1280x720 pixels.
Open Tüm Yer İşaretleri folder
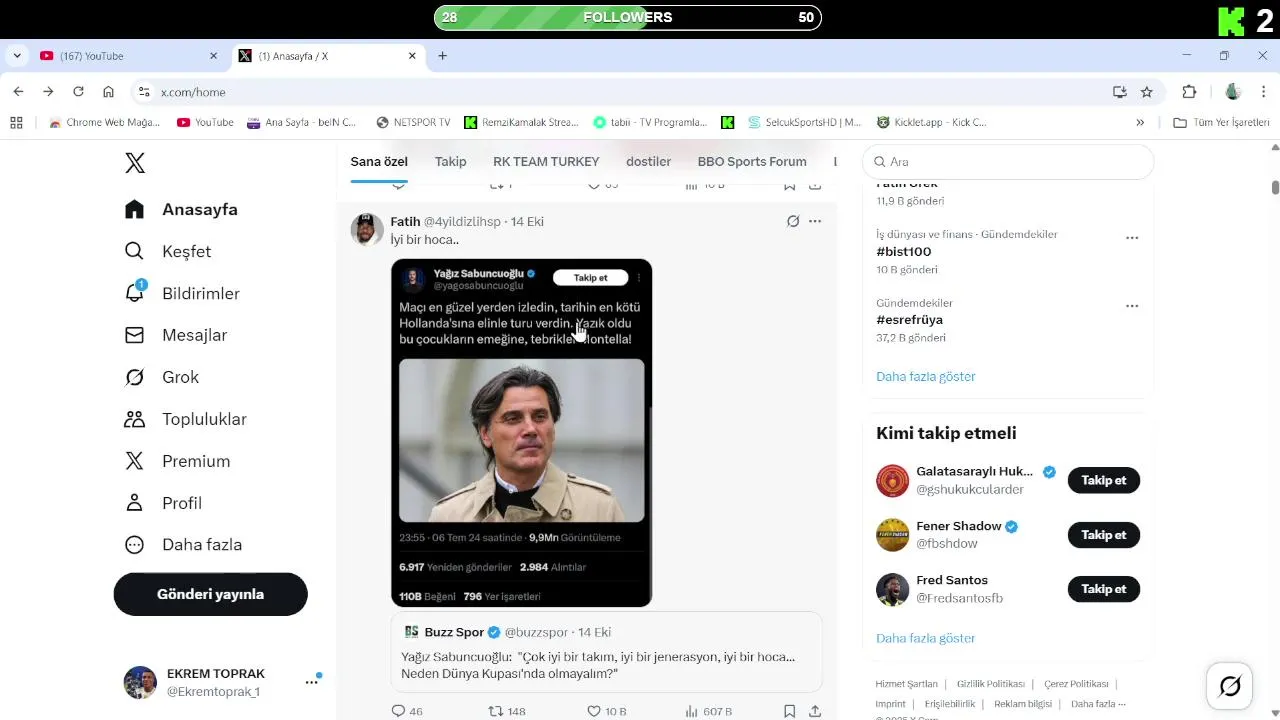1221,122
